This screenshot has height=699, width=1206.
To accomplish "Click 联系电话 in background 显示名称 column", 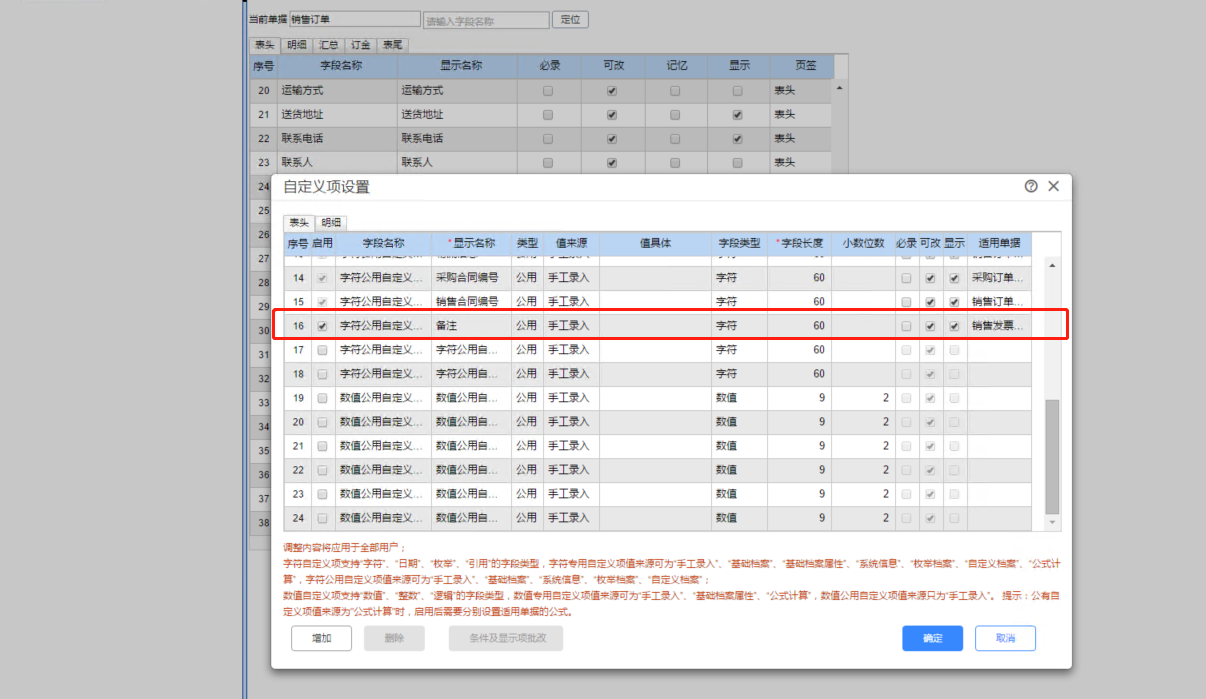I will pyautogui.click(x=457, y=139).
